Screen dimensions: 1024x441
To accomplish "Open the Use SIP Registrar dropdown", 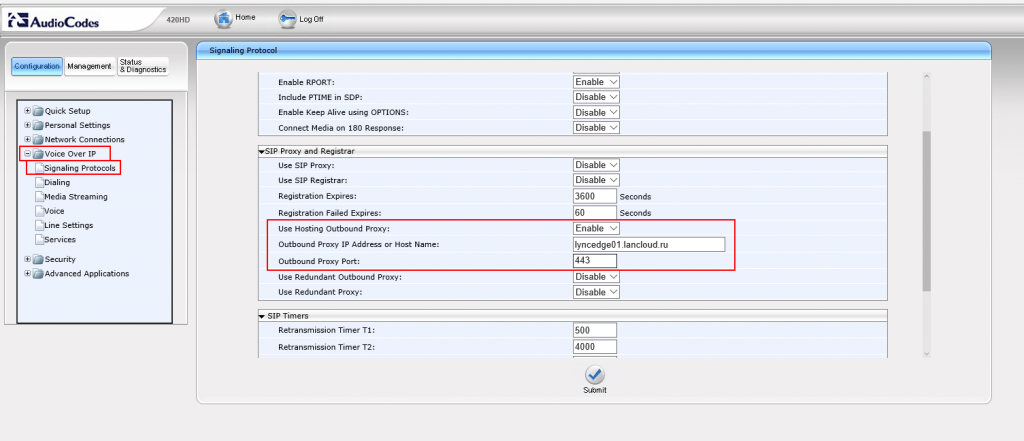I will 596,180.
